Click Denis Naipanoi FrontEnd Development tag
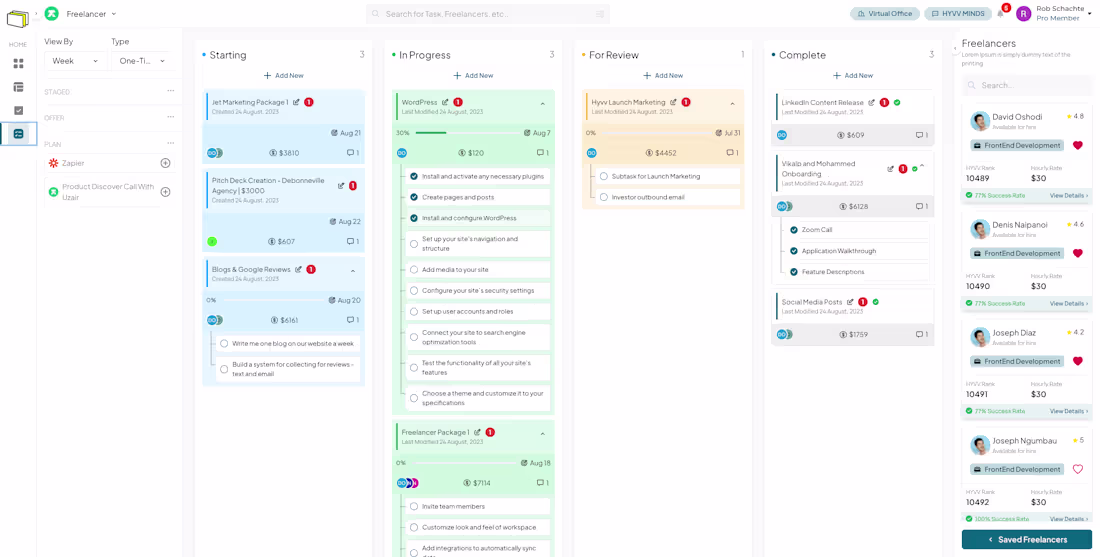 (1017, 253)
